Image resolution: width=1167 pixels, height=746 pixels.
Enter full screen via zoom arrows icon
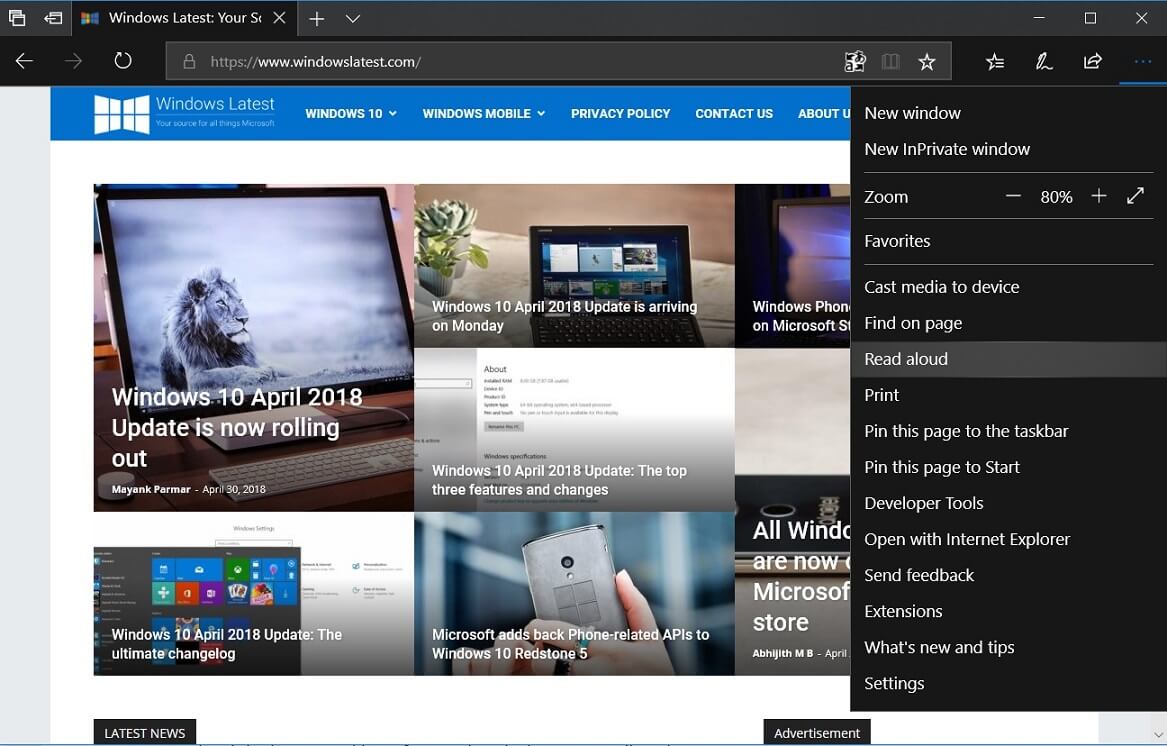click(x=1136, y=197)
